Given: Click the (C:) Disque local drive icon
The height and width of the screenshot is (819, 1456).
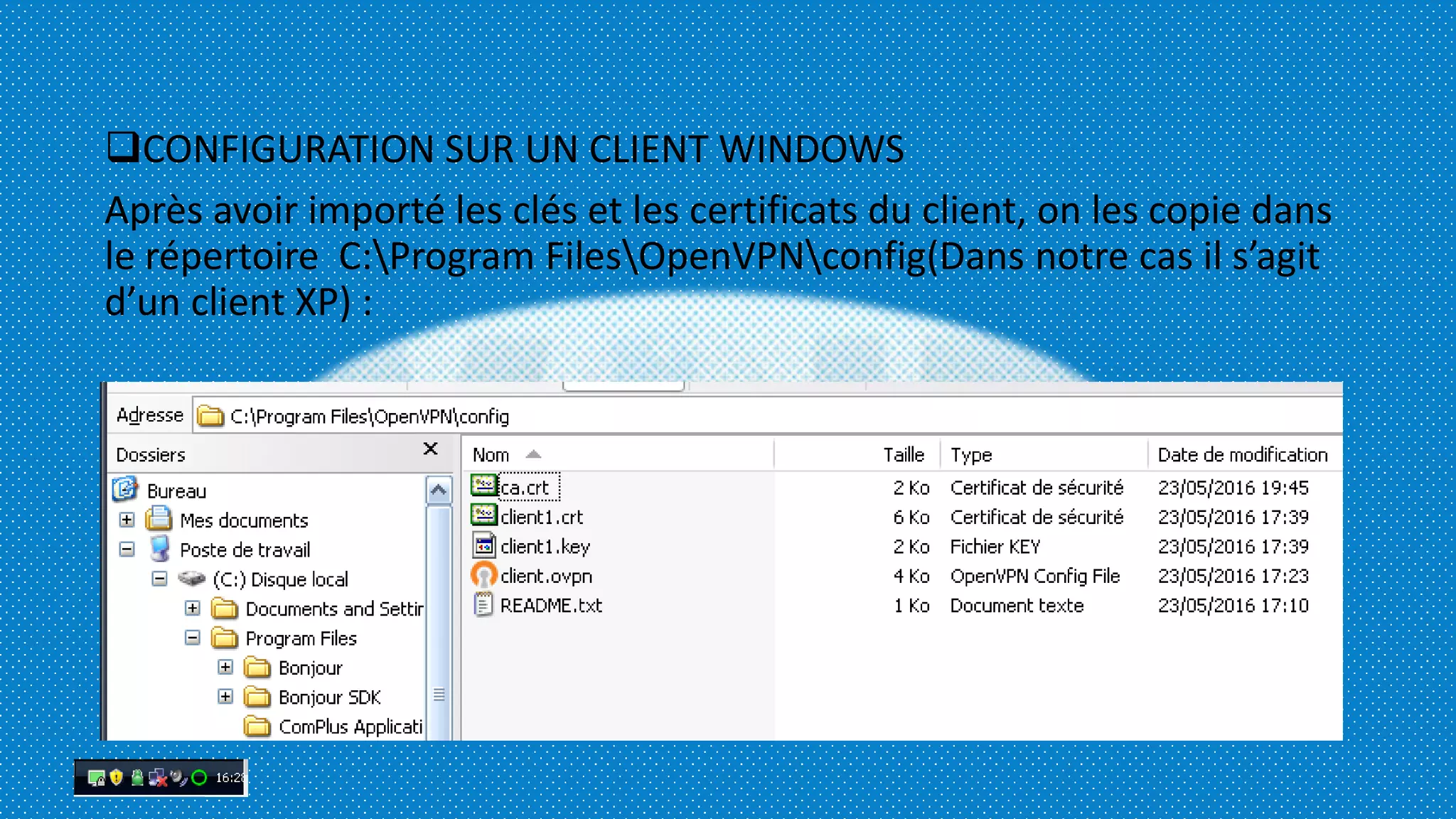Looking at the screenshot, I should (x=191, y=578).
